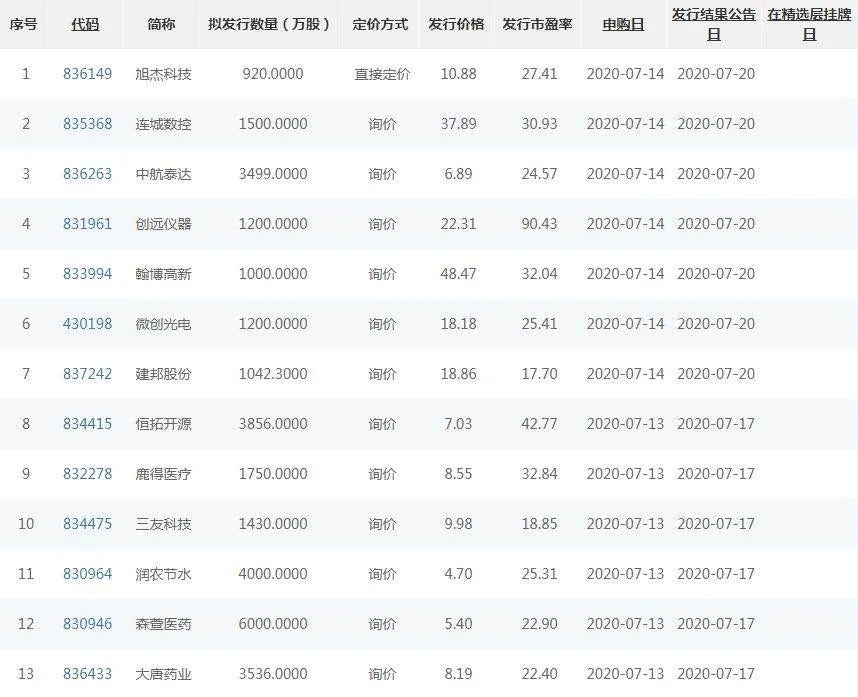Image resolution: width=858 pixels, height=697 pixels.
Task: Sort by 申购日 column header
Action: [623, 25]
